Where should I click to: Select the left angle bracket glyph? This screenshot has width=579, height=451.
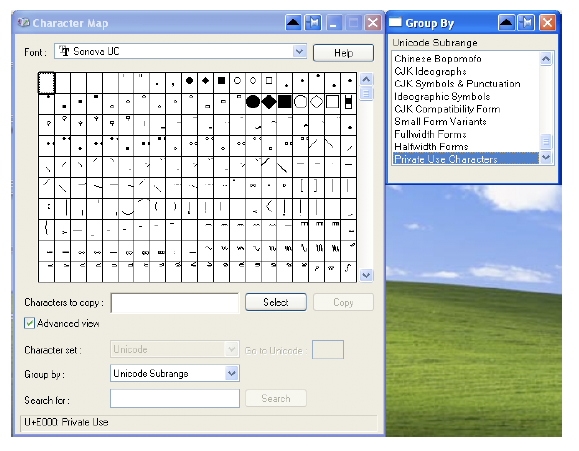(270, 206)
